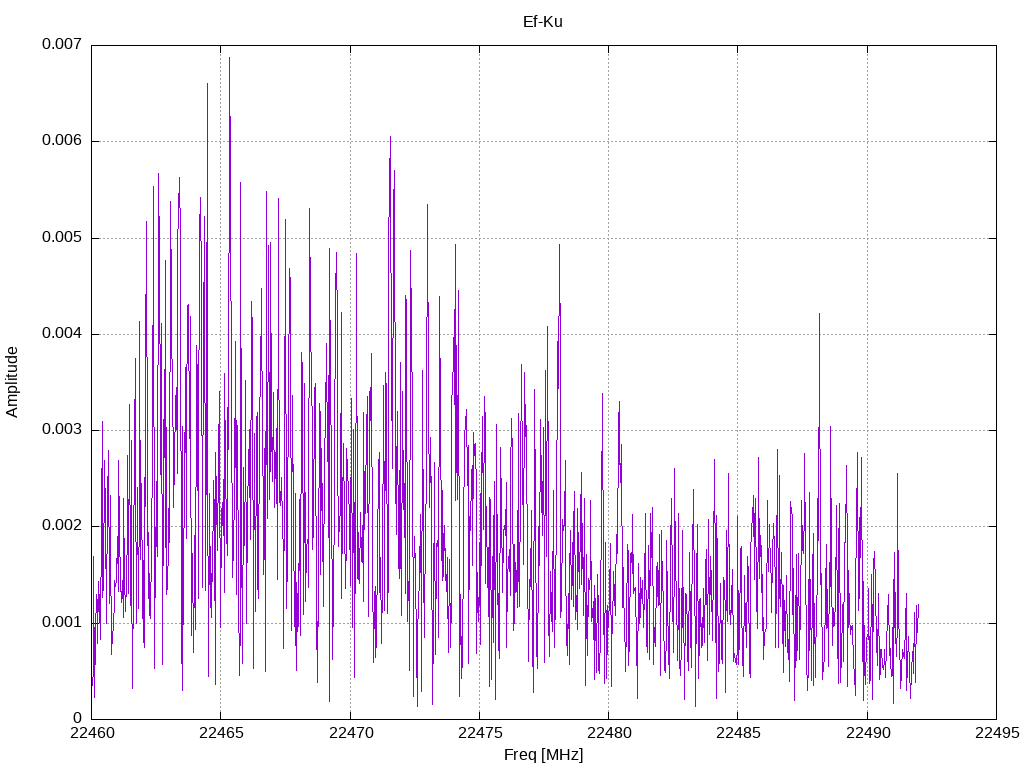This screenshot has height=768, width=1024.
Task: Click the x-axis tick 22470
Action: click(351, 733)
